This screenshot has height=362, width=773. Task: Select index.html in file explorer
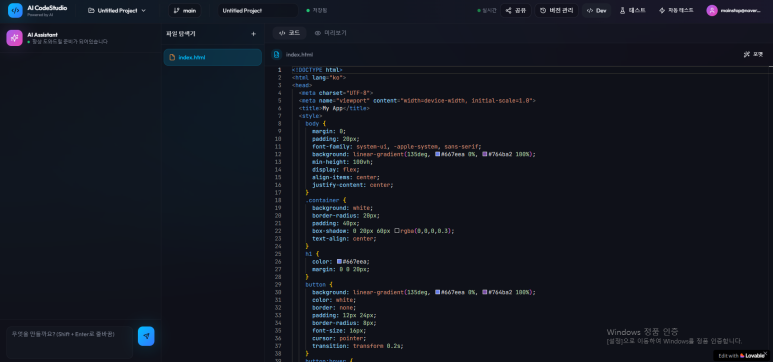click(212, 57)
